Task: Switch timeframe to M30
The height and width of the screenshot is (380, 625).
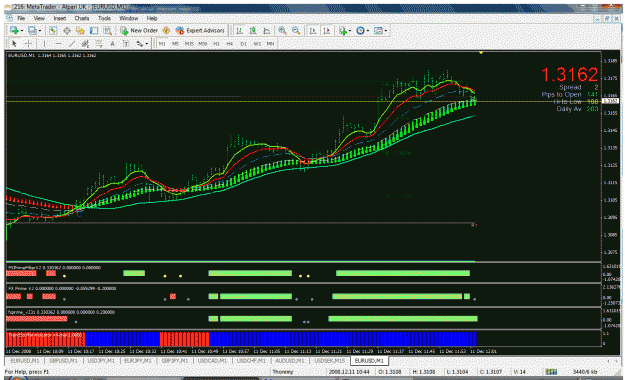Action: (202, 44)
